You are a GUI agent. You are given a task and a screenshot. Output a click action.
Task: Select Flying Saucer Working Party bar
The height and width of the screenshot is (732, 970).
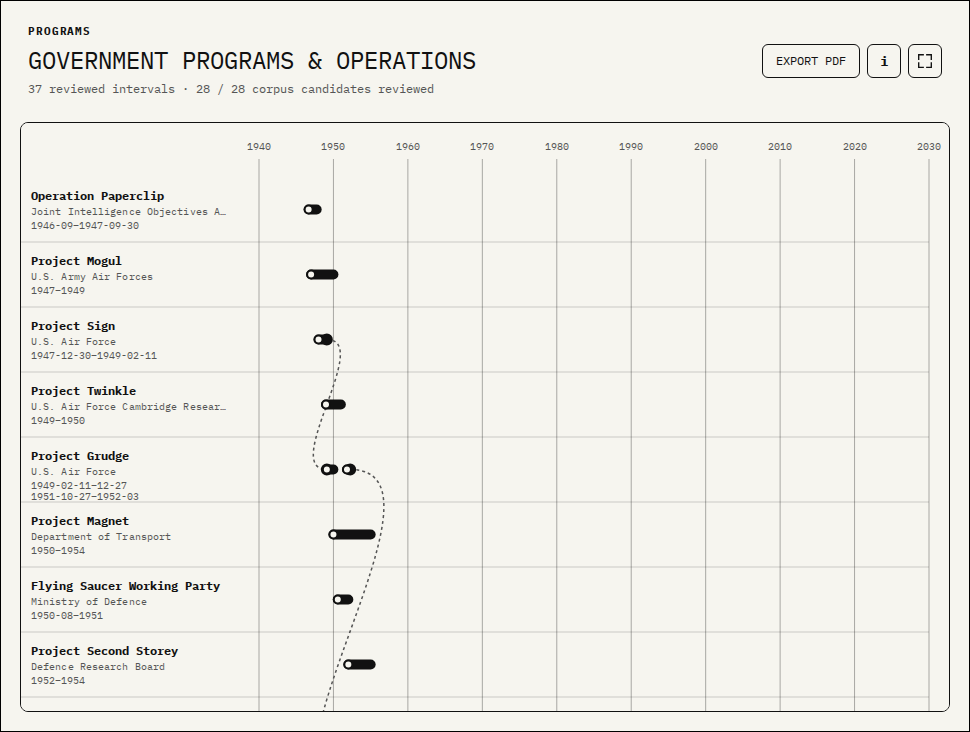pyautogui.click(x=343, y=600)
